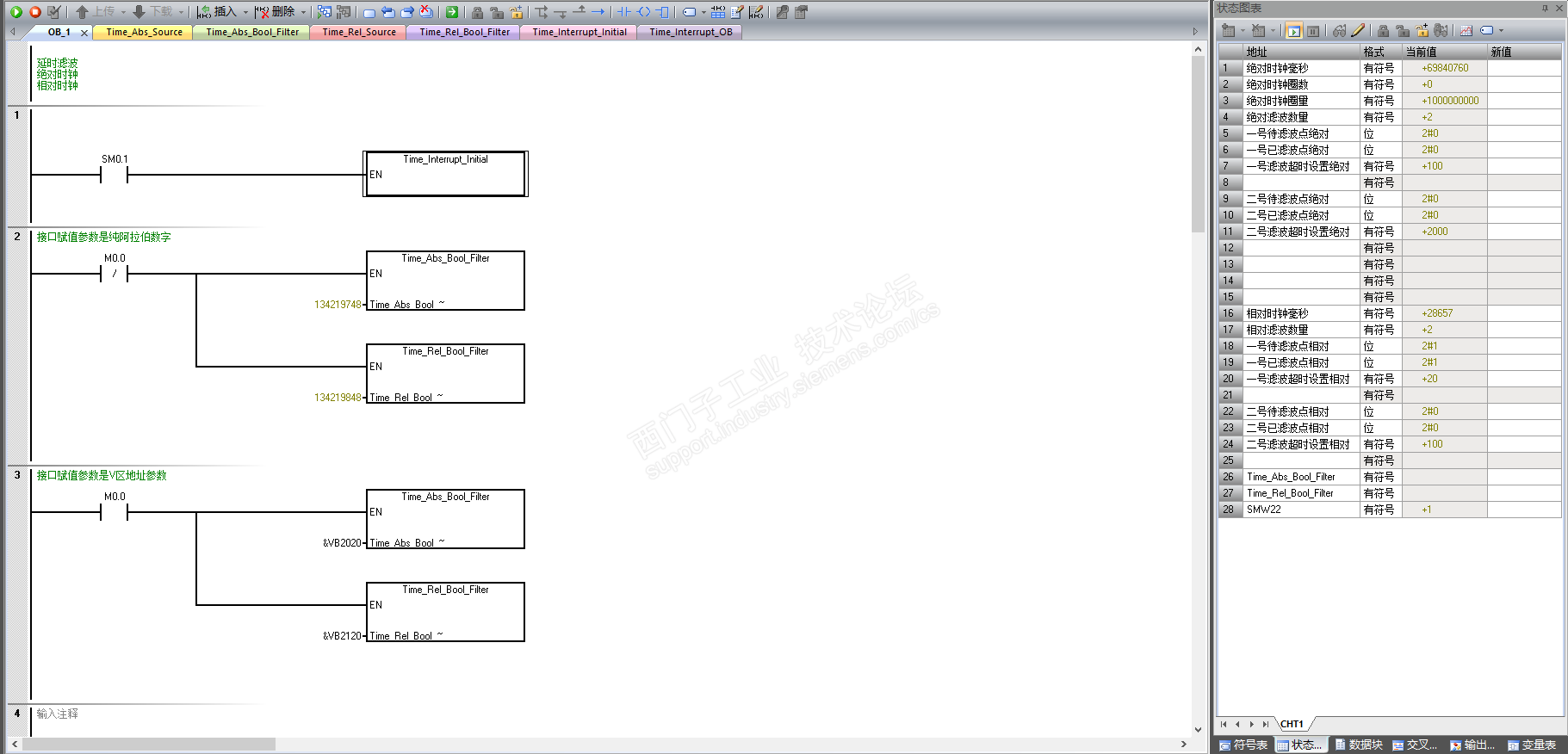Toggle network comments icon

point(756,12)
